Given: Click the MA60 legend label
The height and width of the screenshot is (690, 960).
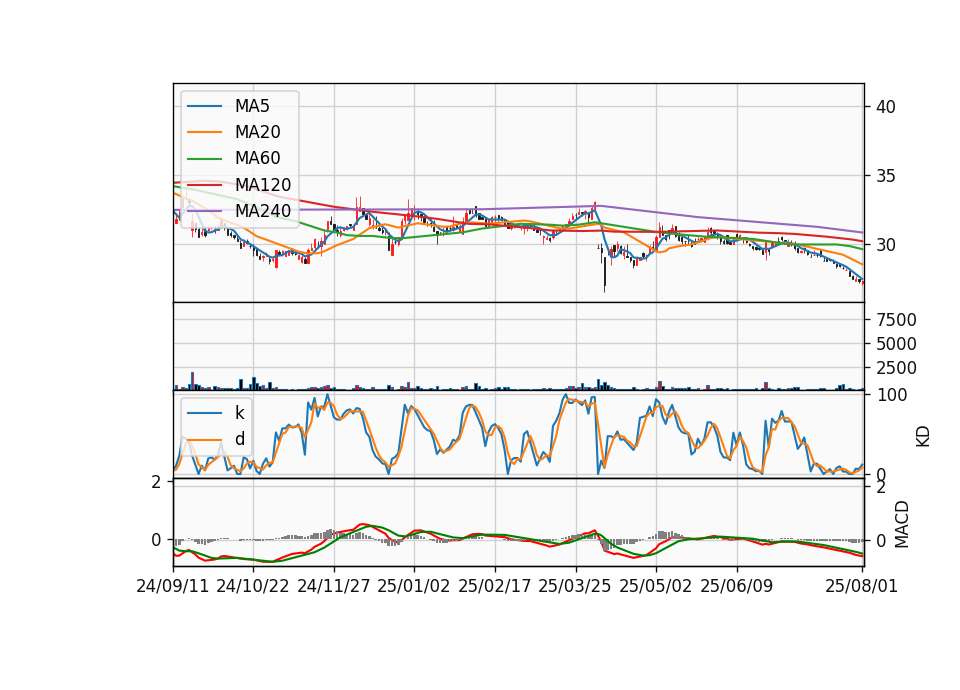Looking at the screenshot, I should [258, 159].
